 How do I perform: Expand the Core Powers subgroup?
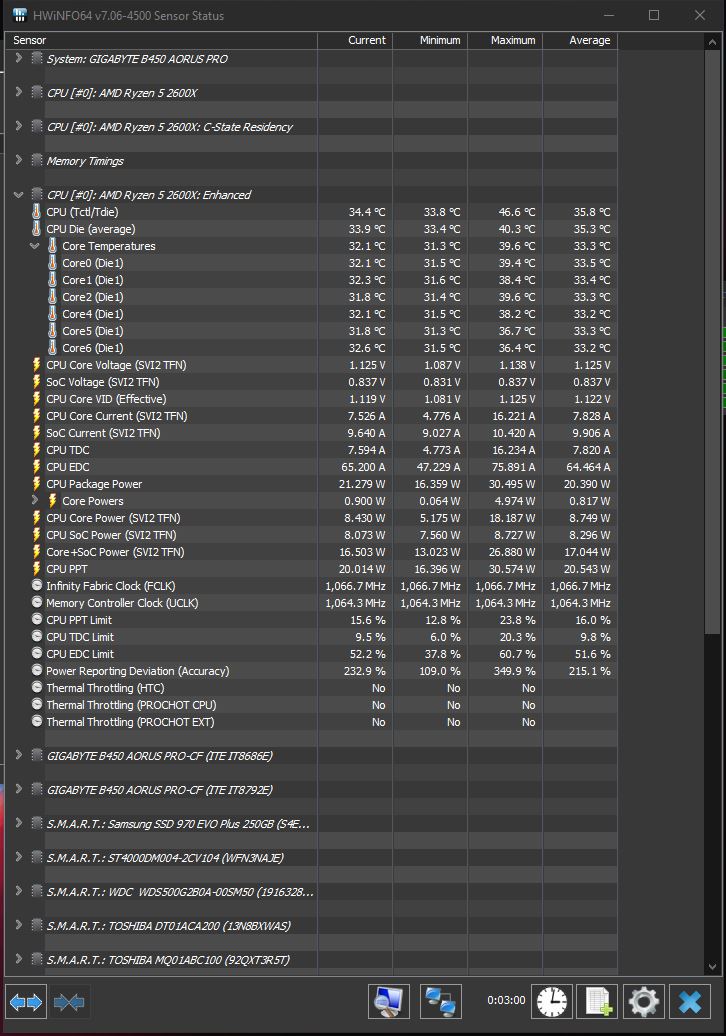click(34, 501)
